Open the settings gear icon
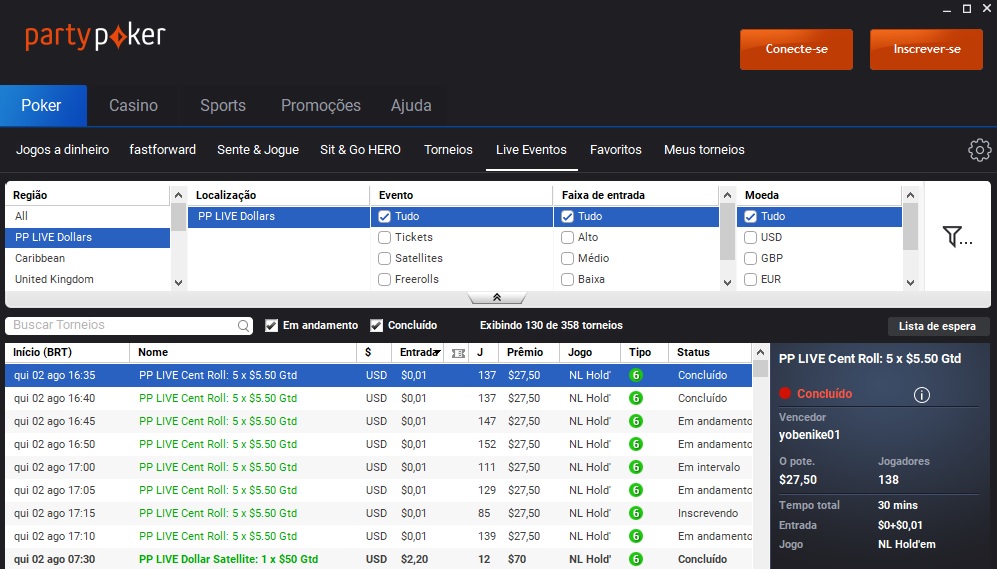Screen dimensions: 997x569 tap(979, 150)
